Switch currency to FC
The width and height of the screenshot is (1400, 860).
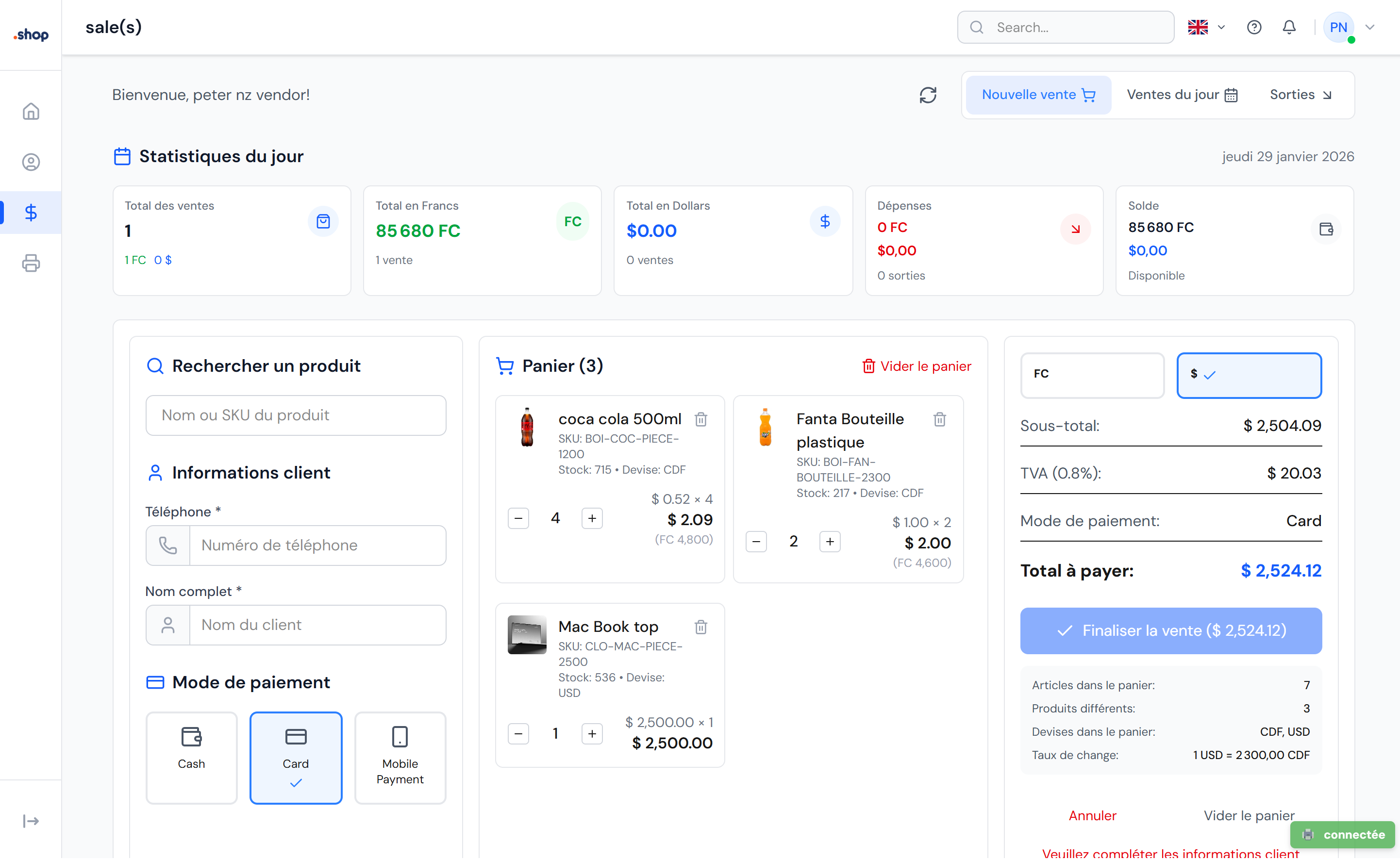(x=1092, y=374)
